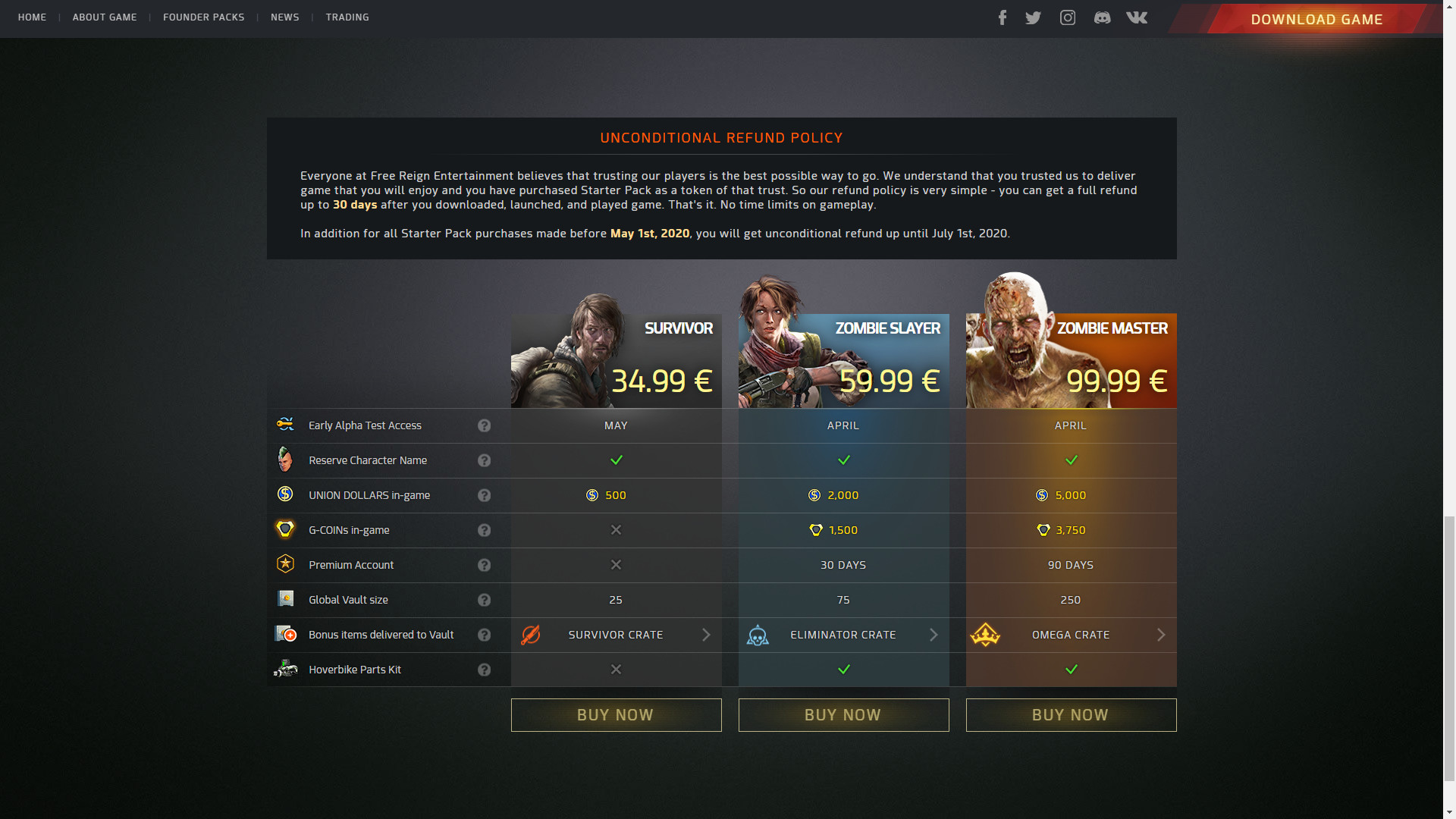The width and height of the screenshot is (1456, 819).
Task: Open the Discord social link icon
Action: click(1102, 17)
